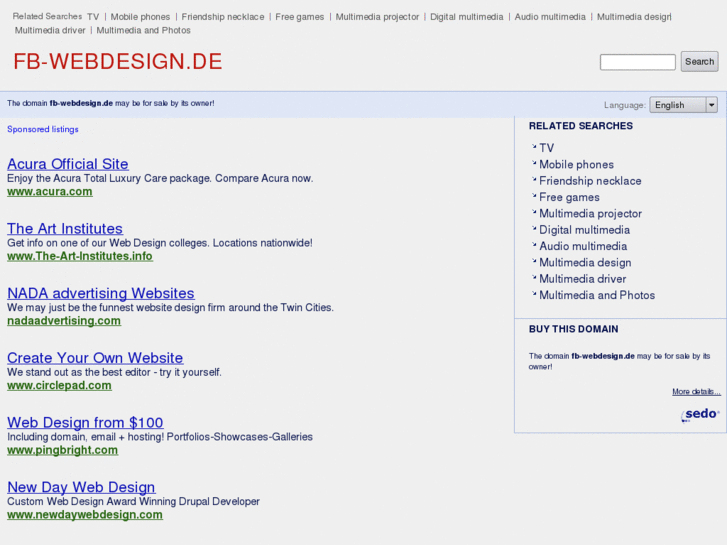Click the Sponsored listings label

click(43, 129)
